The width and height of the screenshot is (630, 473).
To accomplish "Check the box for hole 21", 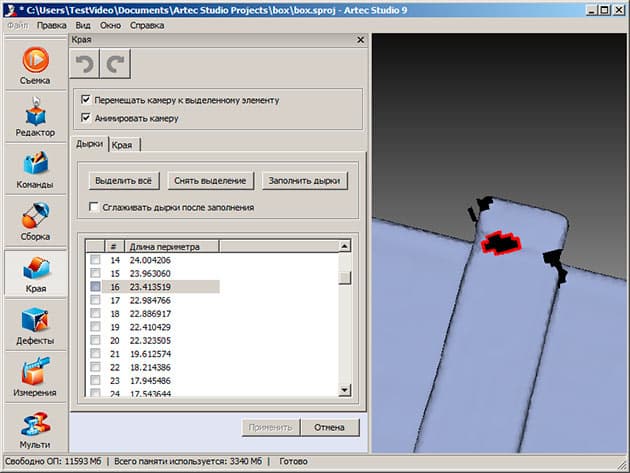I will pos(95,354).
